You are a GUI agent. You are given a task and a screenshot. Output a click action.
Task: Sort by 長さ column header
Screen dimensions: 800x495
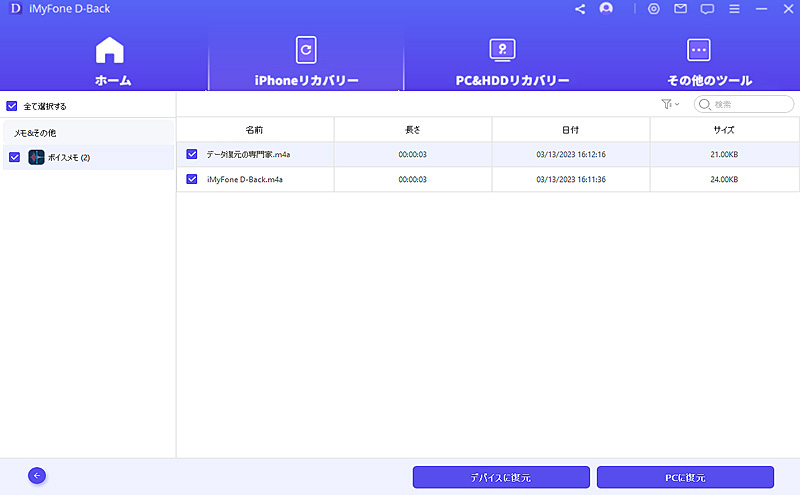pyautogui.click(x=413, y=130)
